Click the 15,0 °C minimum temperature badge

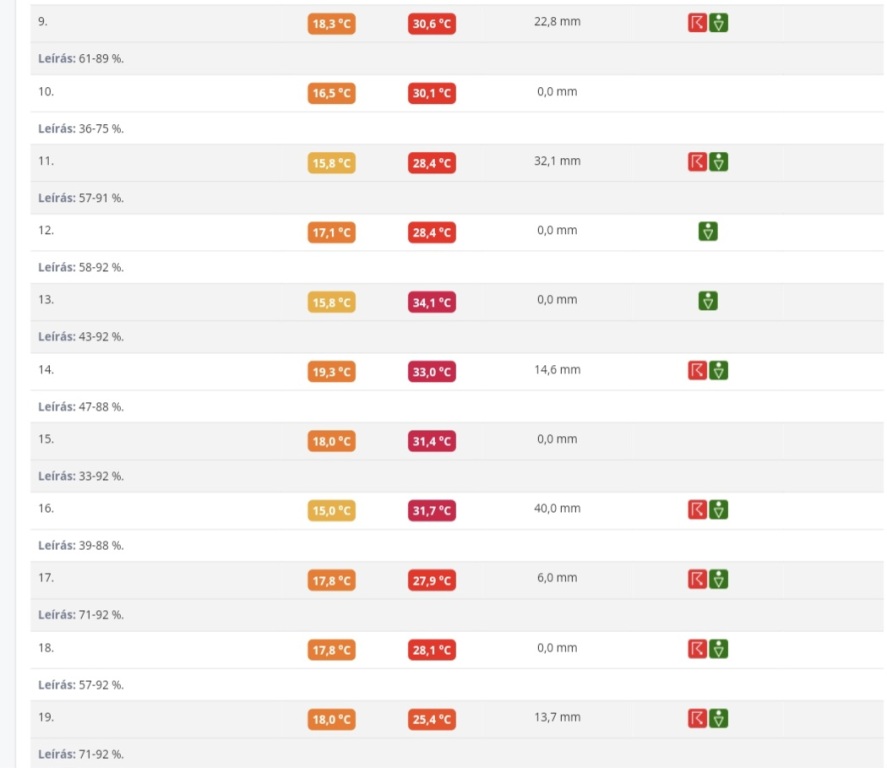click(x=331, y=511)
